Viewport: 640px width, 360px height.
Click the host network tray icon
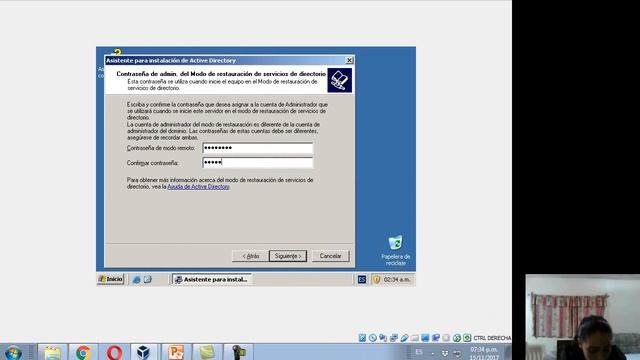(x=457, y=353)
